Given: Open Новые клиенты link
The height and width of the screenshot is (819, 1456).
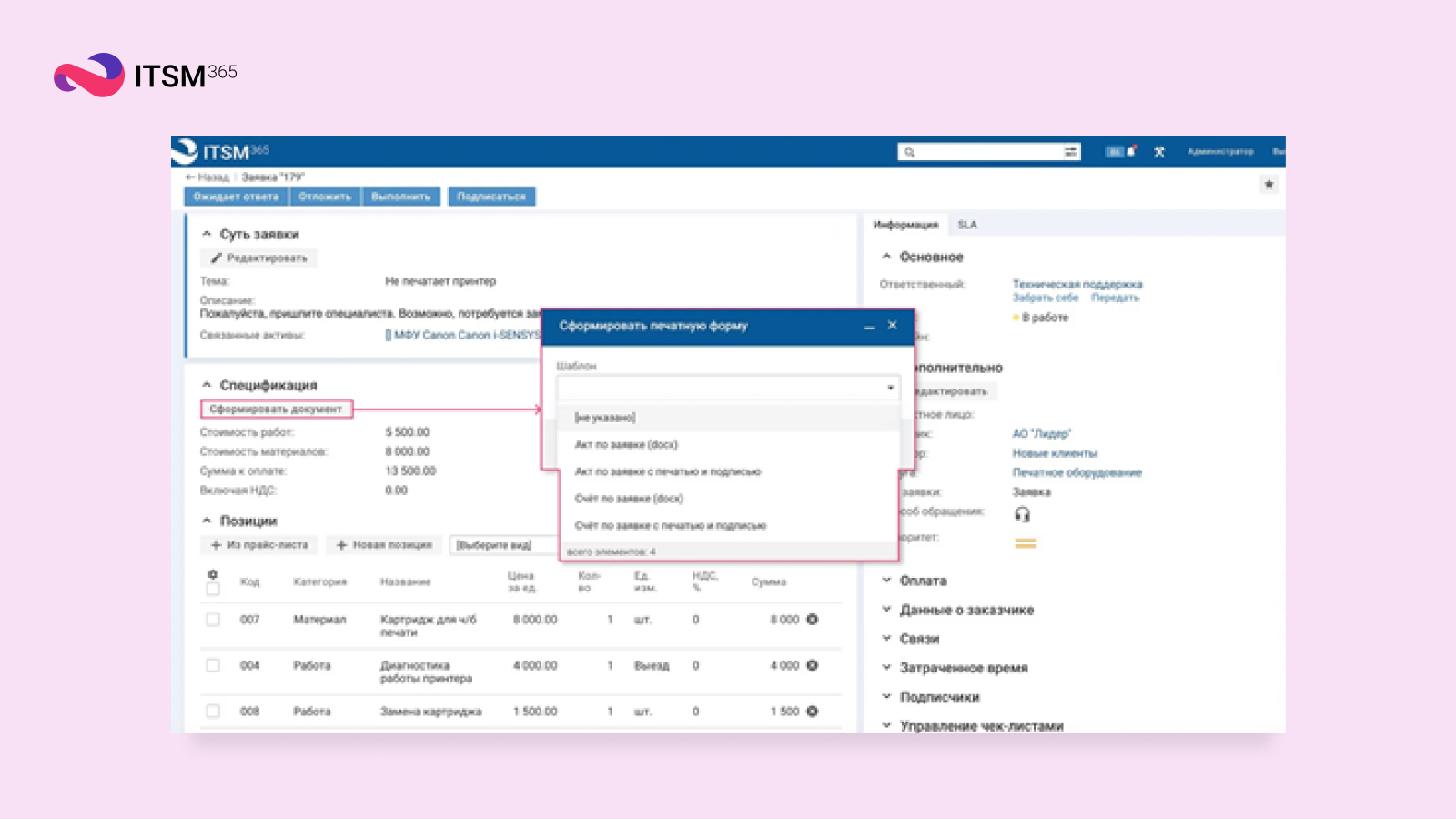Looking at the screenshot, I should pyautogui.click(x=1055, y=453).
